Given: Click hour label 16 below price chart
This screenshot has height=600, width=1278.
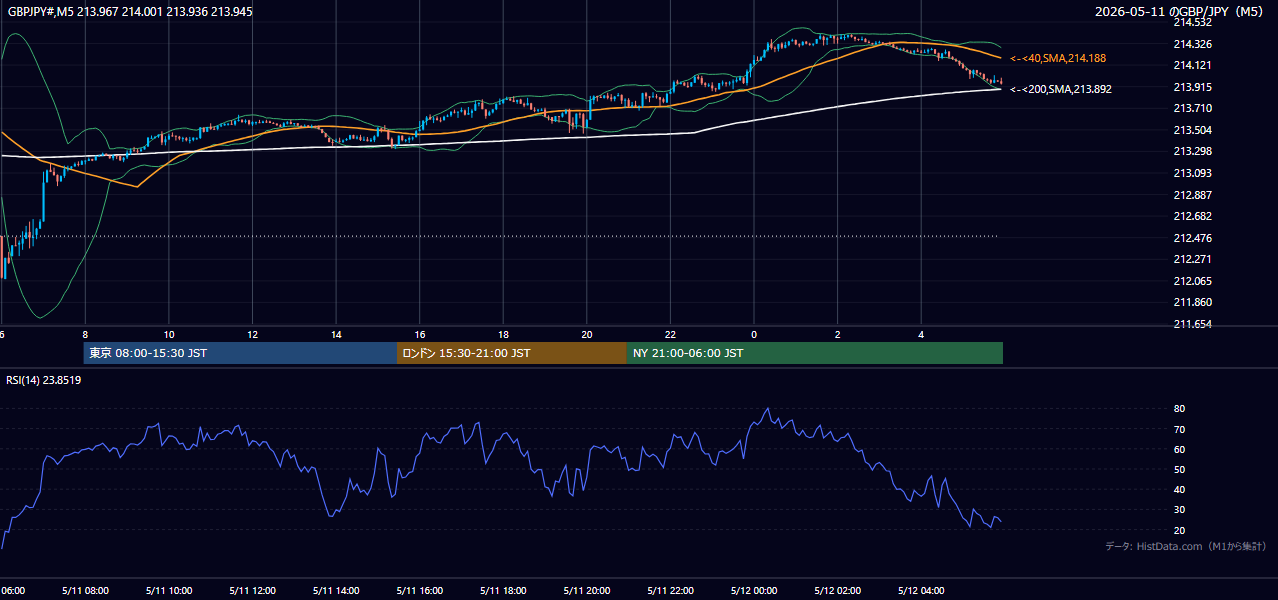Looking at the screenshot, I should [420, 334].
